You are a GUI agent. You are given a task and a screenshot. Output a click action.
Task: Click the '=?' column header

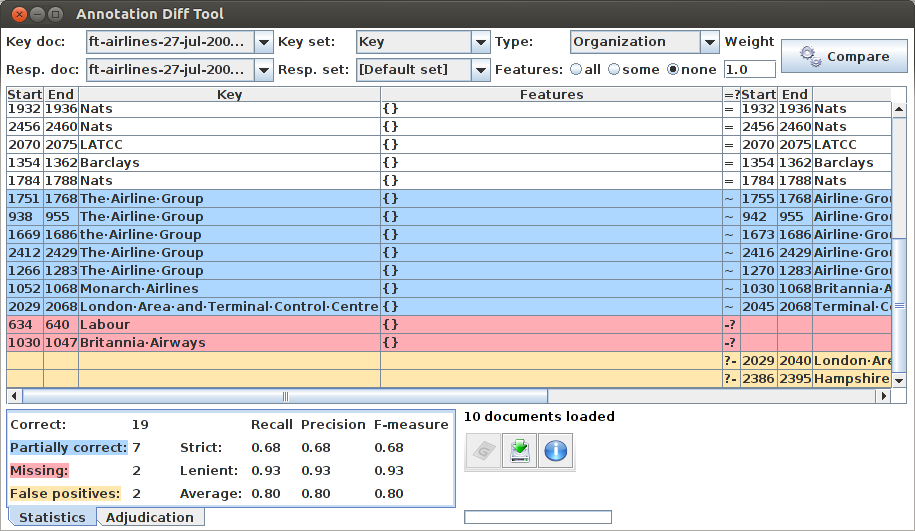click(732, 95)
